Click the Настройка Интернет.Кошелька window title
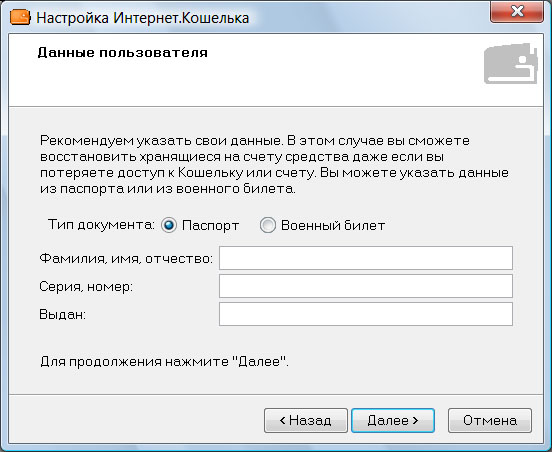Image resolution: width=552 pixels, height=452 pixels. 143,18
